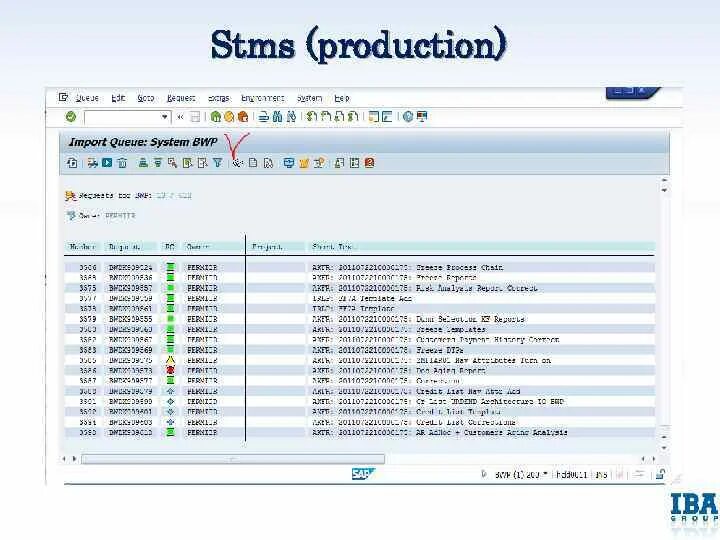The width and height of the screenshot is (720, 540).
Task: Refresh the import queue
Action: coord(72,163)
